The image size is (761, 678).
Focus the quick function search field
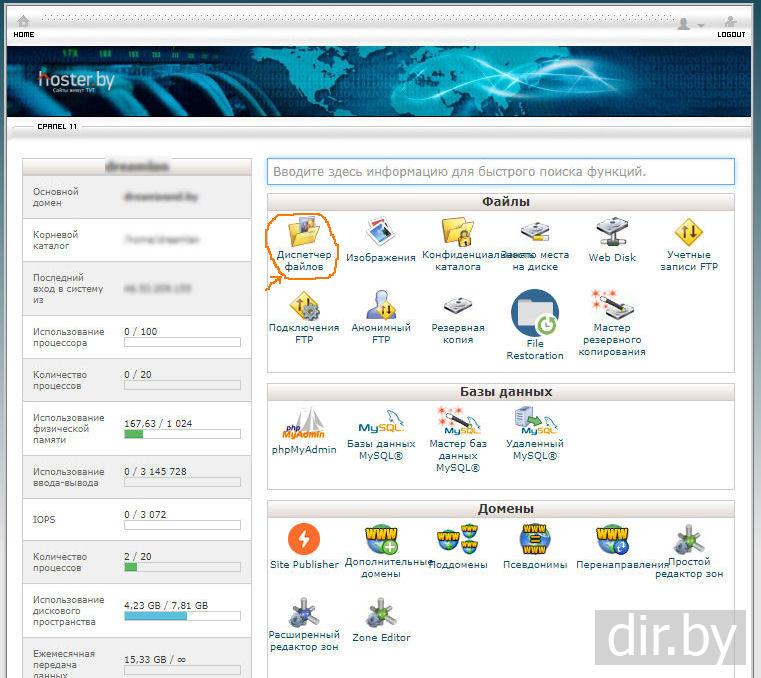point(500,171)
